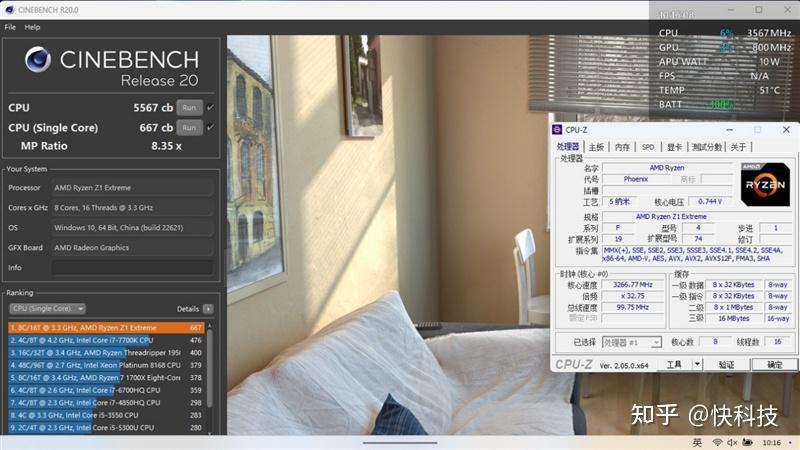Click the 倍频 value x 32.75
Screen dimensions: 800x450
coord(633,296)
